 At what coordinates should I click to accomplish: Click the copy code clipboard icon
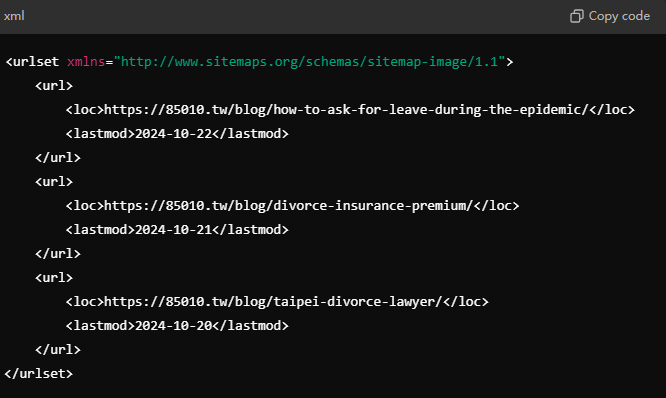point(576,16)
